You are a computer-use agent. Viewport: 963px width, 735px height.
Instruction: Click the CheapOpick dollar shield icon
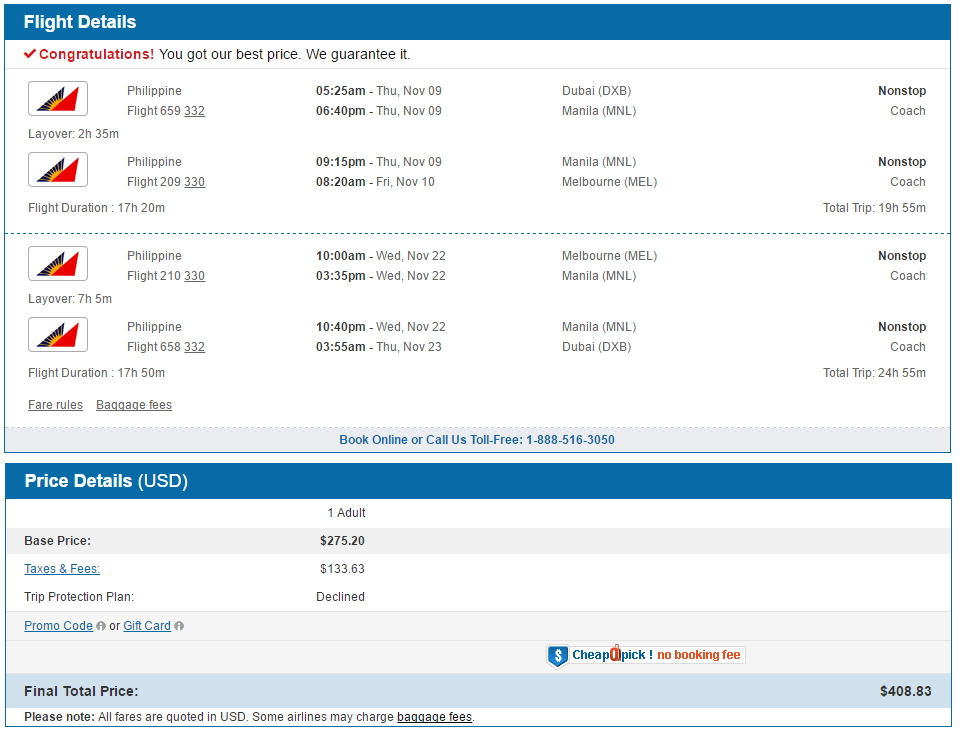click(558, 656)
